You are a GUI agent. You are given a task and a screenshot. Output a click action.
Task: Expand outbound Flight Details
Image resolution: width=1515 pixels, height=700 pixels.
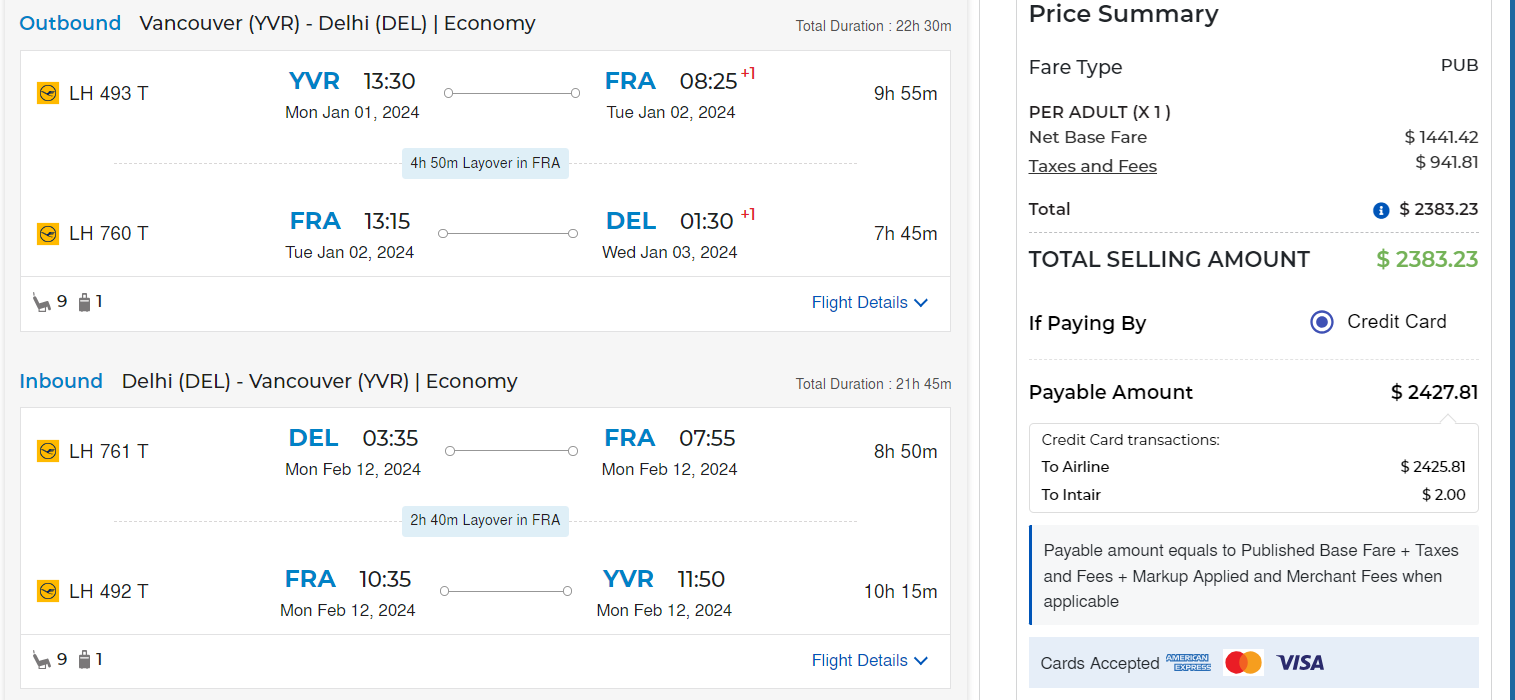click(869, 302)
